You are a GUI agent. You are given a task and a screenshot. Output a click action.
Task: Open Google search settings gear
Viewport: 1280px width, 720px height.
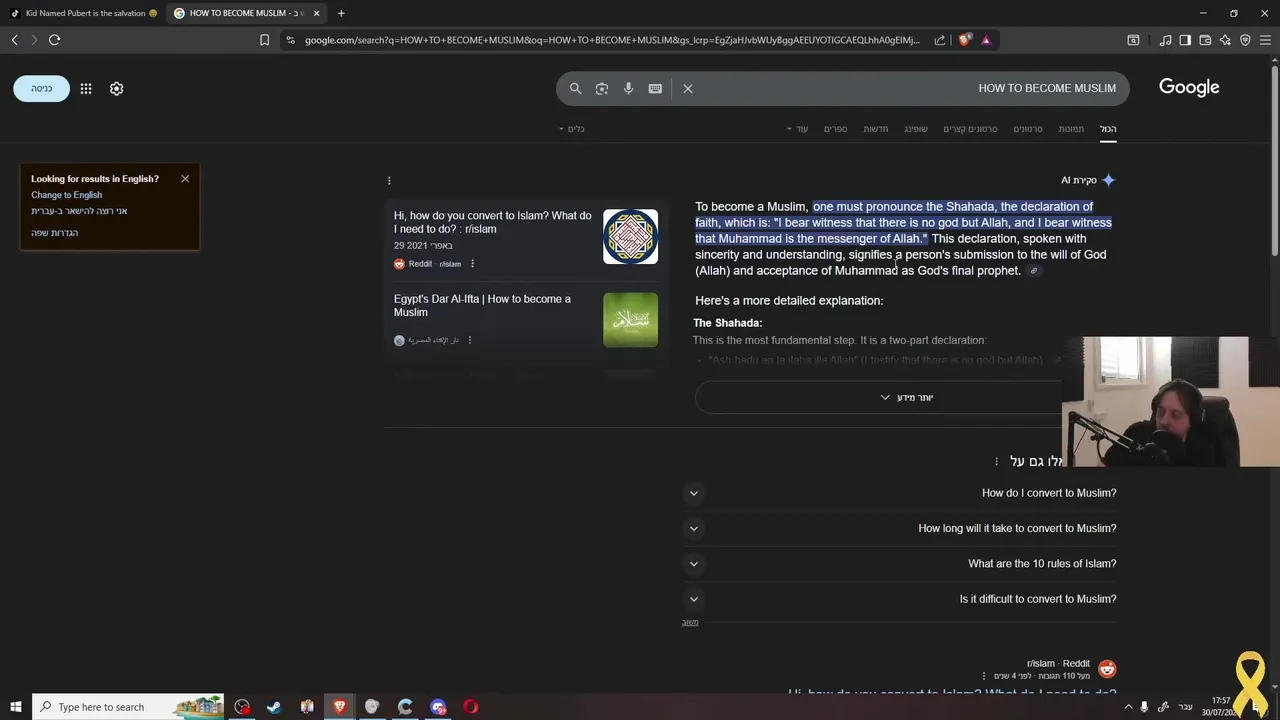click(x=116, y=88)
